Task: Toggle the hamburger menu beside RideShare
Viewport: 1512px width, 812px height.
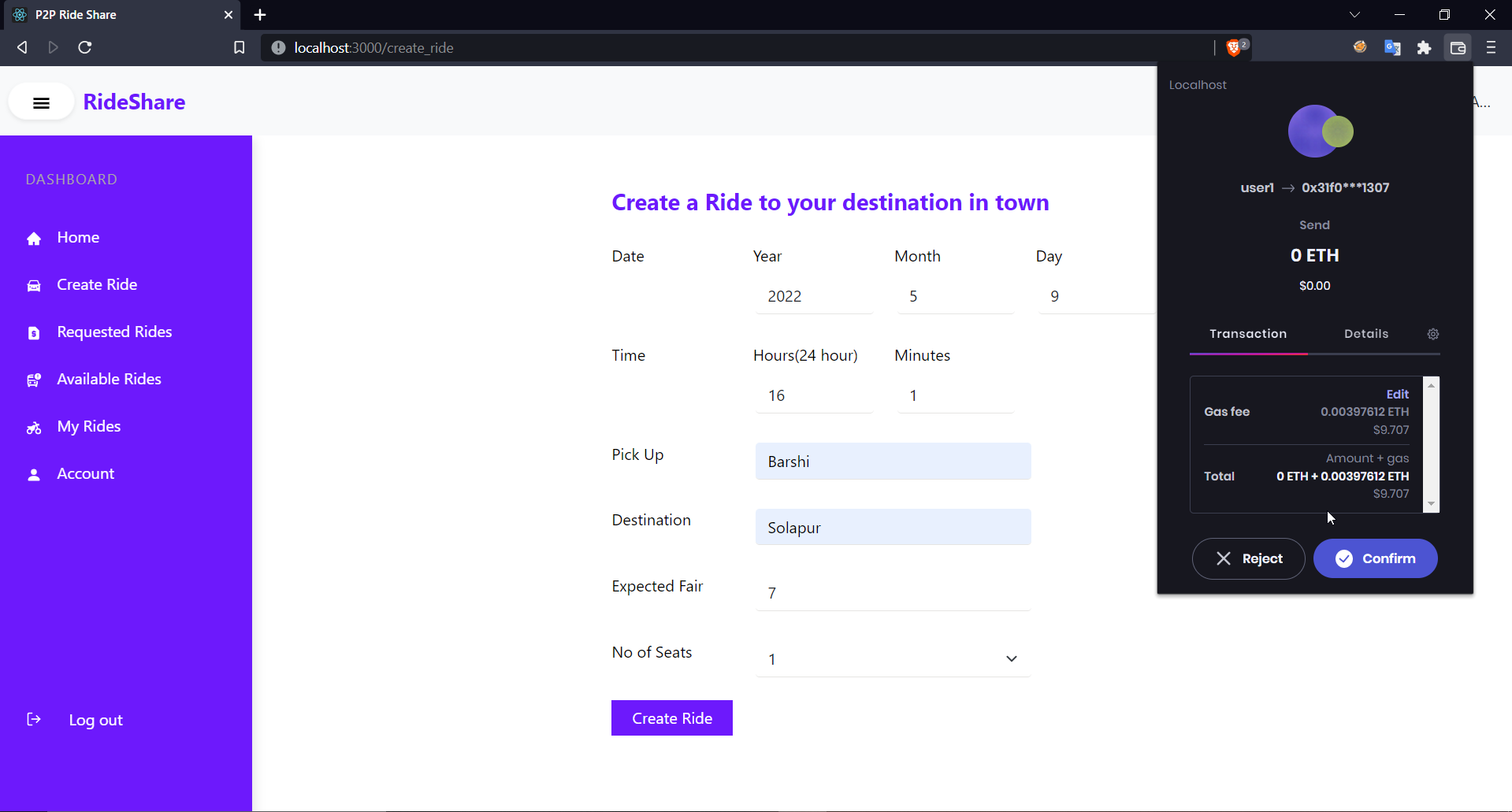Action: coord(41,102)
